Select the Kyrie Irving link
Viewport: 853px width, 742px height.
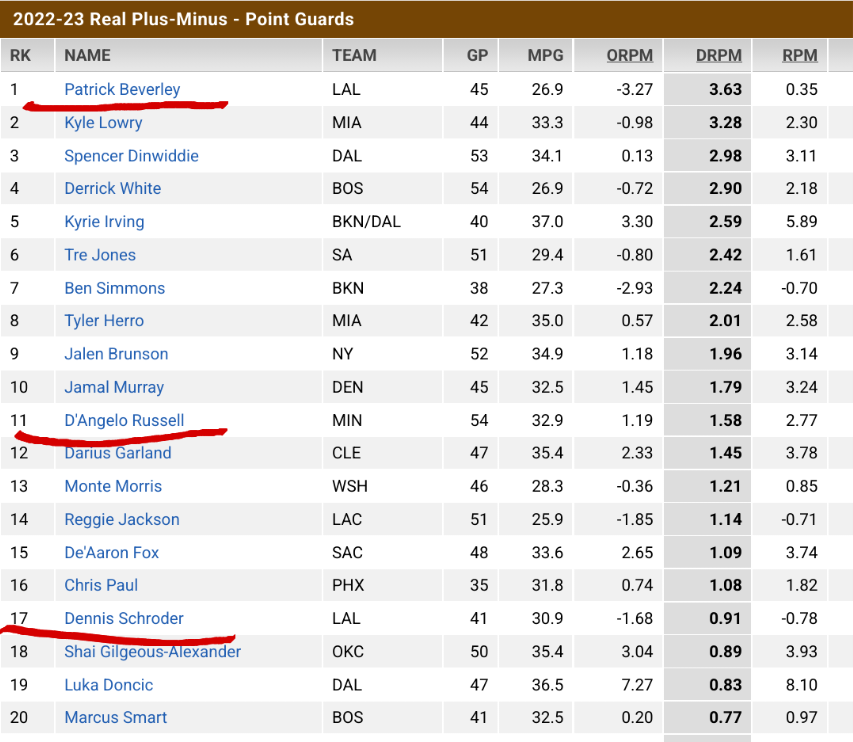click(x=104, y=221)
